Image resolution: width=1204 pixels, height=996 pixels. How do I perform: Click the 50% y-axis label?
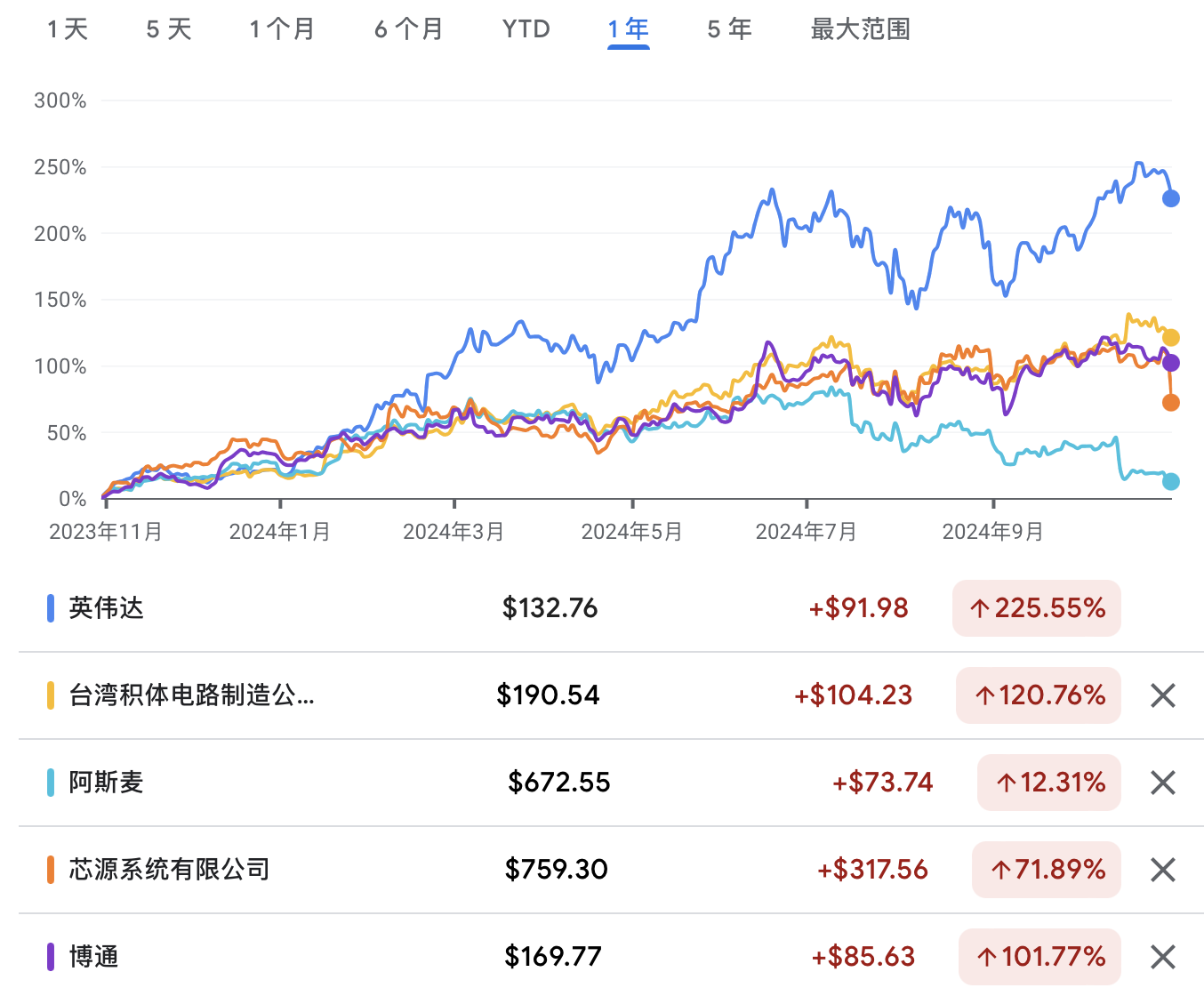click(x=67, y=433)
